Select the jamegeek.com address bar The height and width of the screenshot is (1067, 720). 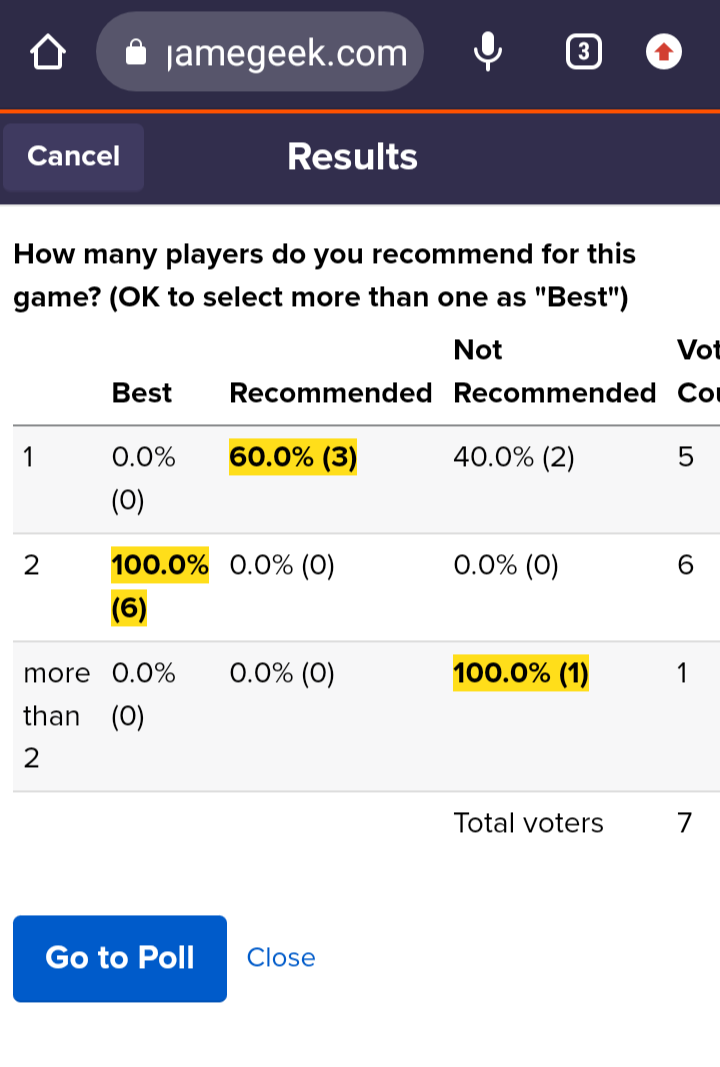point(260,52)
